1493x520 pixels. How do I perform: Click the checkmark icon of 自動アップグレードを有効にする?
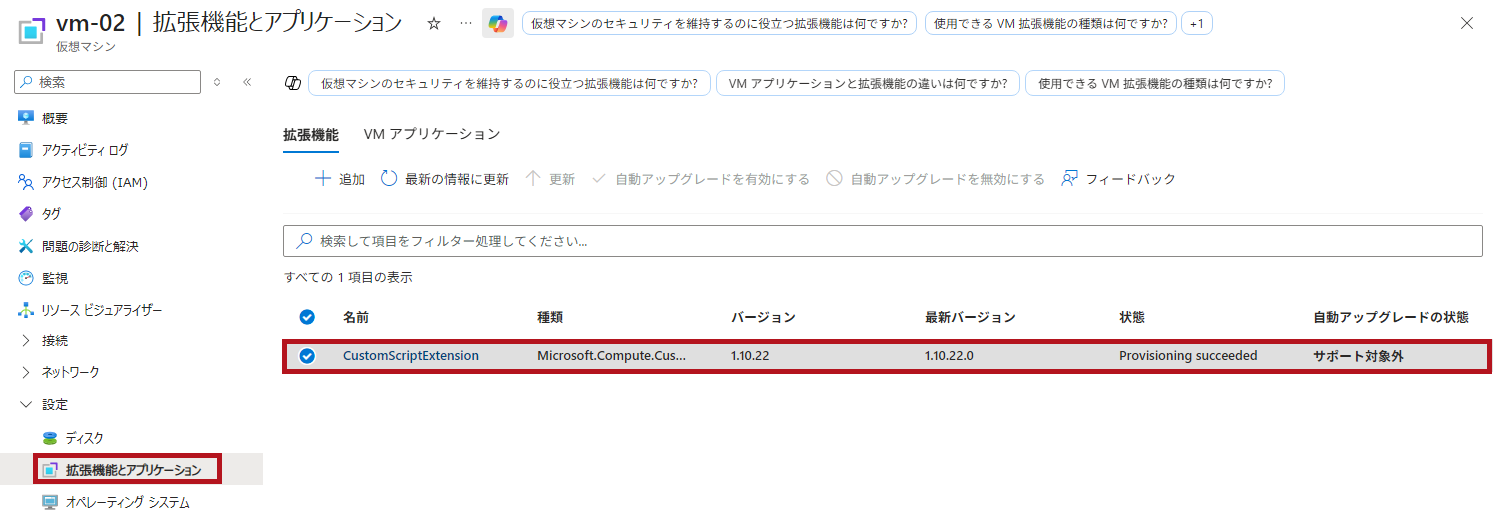point(599,179)
